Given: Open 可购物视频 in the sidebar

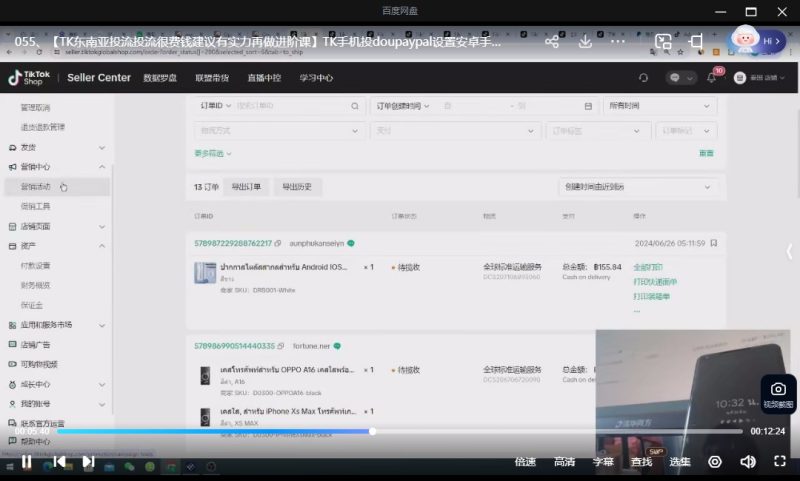Looking at the screenshot, I should click(x=39, y=364).
